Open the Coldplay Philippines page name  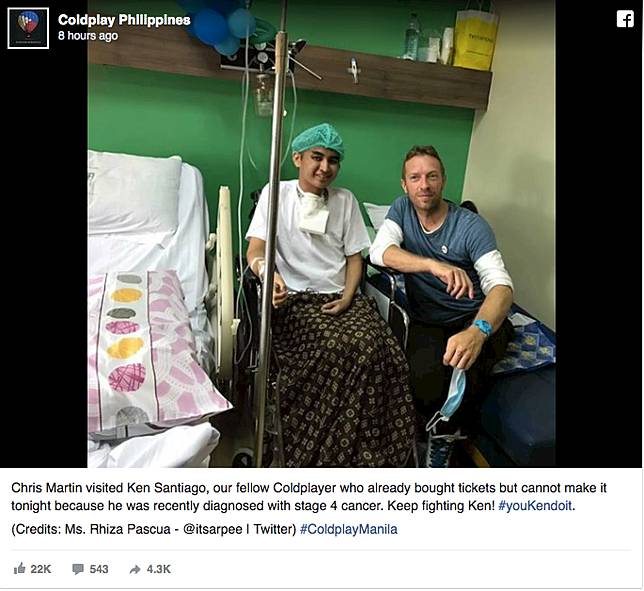coord(124,20)
